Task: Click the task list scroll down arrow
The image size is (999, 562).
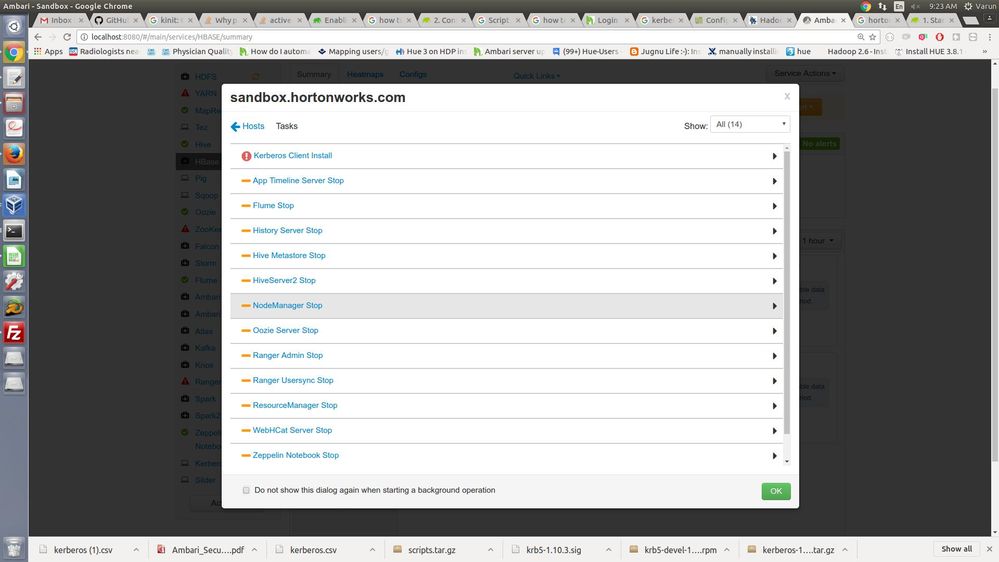Action: (x=787, y=461)
